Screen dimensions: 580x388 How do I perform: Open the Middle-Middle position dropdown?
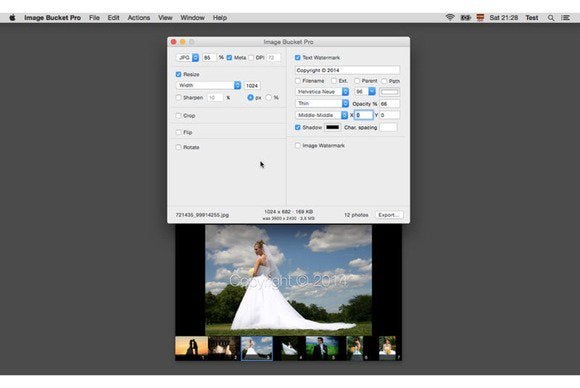(322, 115)
